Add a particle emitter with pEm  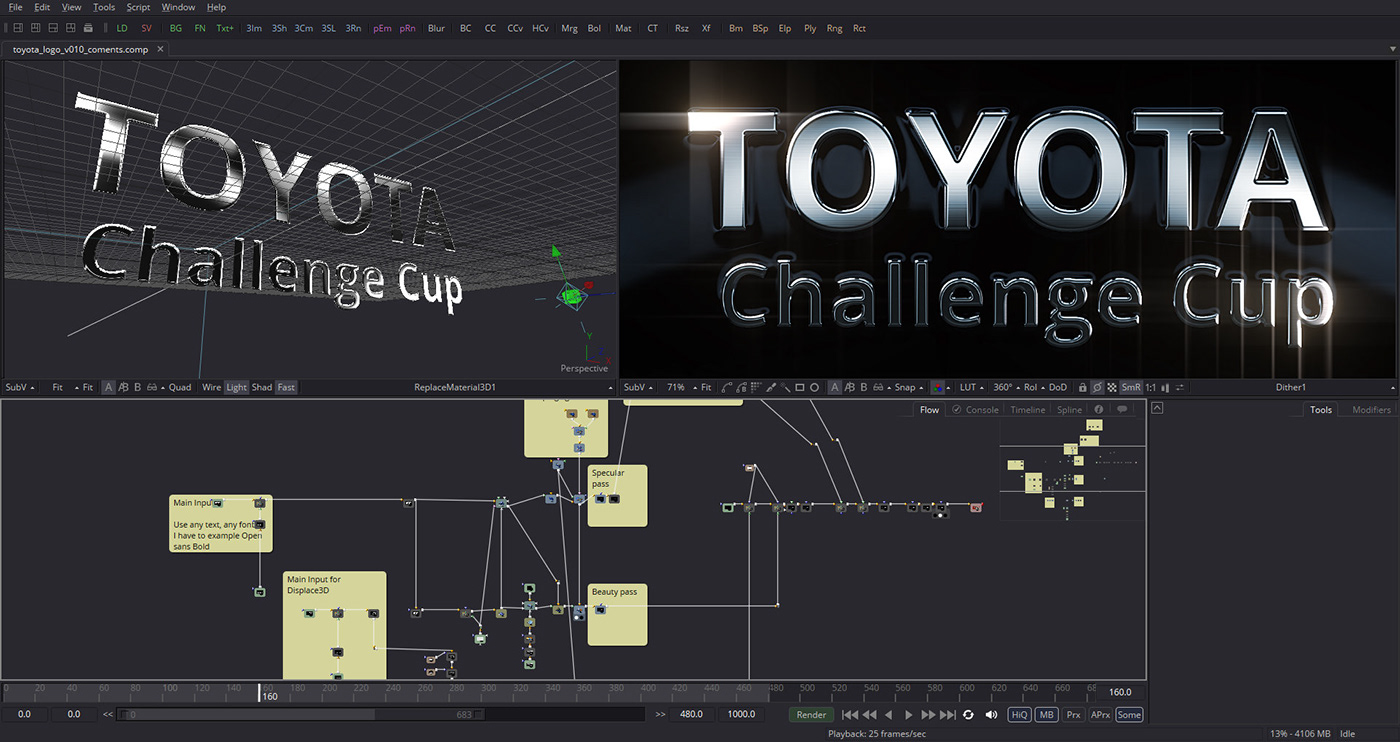point(382,28)
